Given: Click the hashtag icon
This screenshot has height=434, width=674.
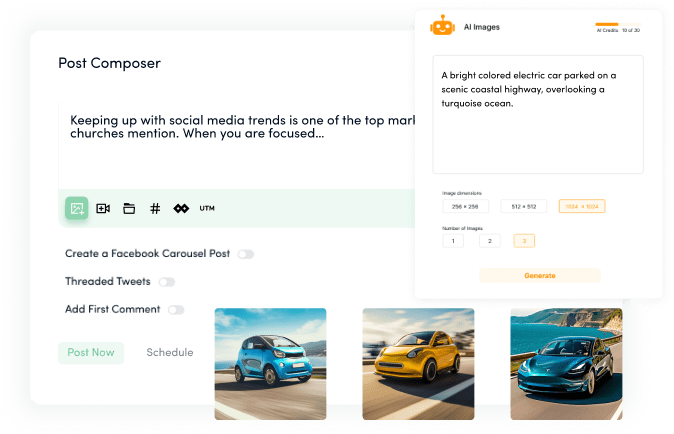Looking at the screenshot, I should (x=155, y=208).
